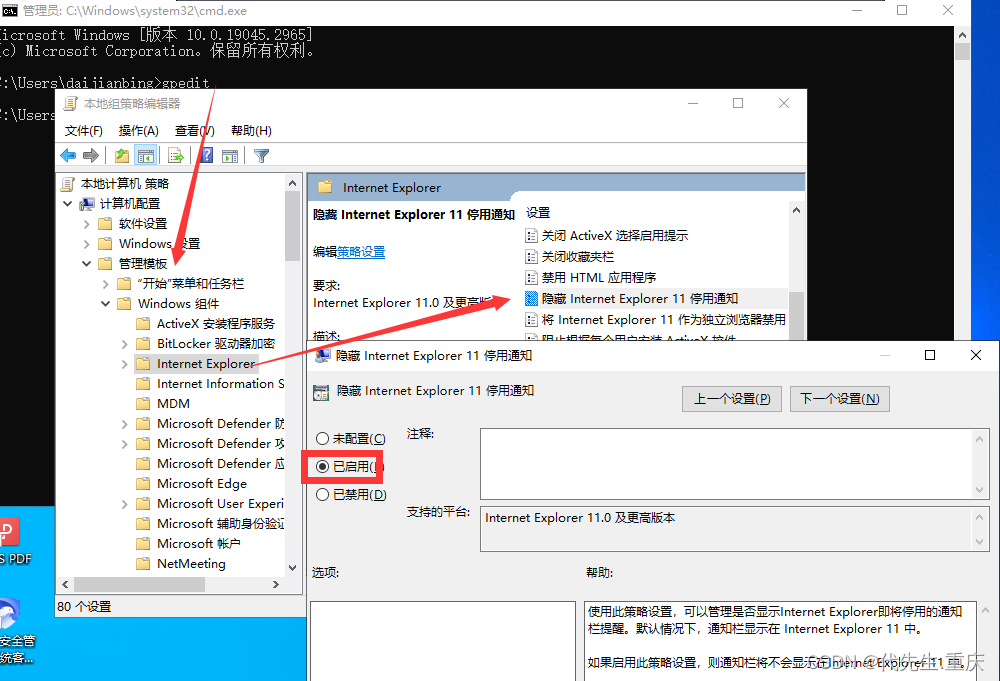Click the cmd.exe window title icon
The image size is (1000, 681).
click(x=10, y=10)
